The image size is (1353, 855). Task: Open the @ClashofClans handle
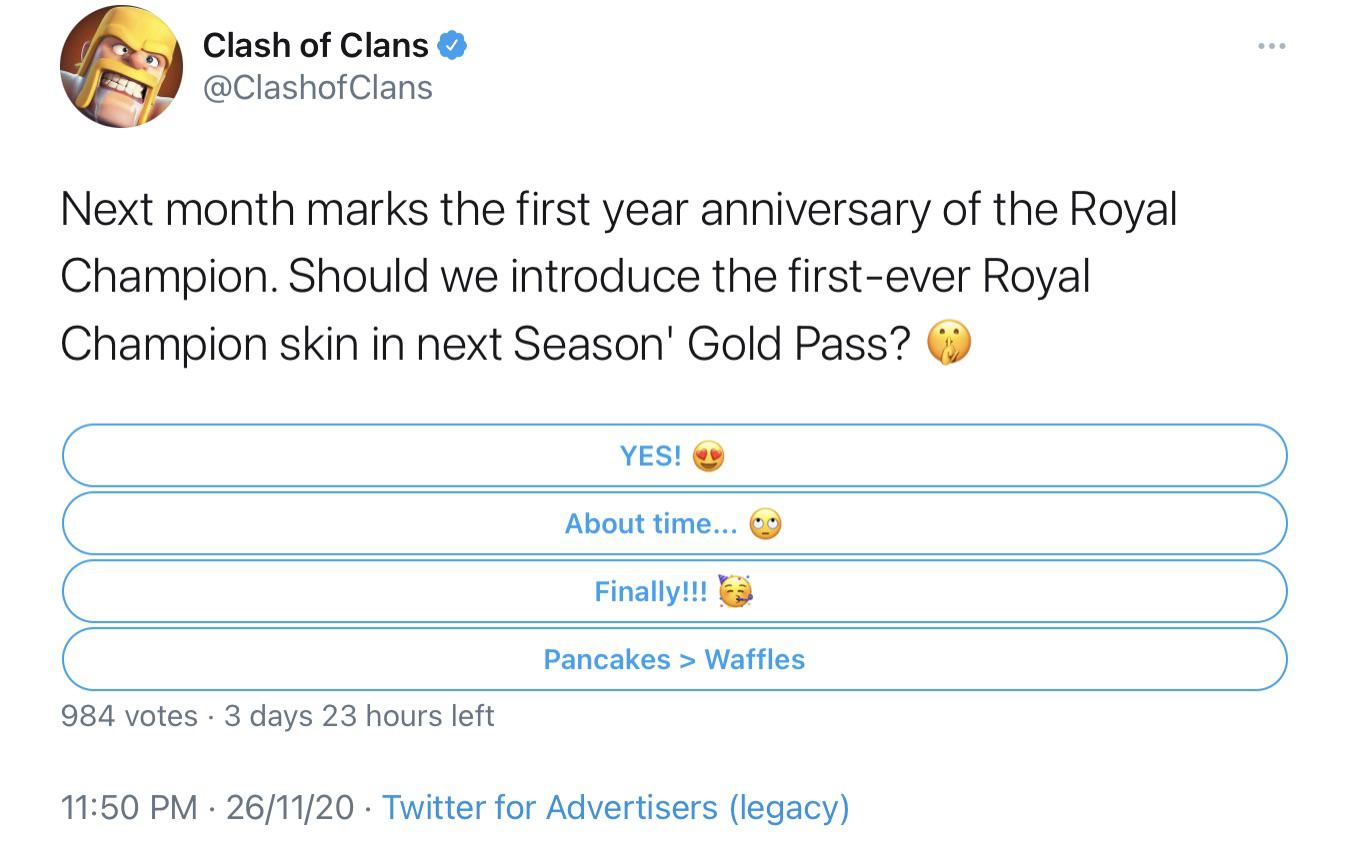317,88
